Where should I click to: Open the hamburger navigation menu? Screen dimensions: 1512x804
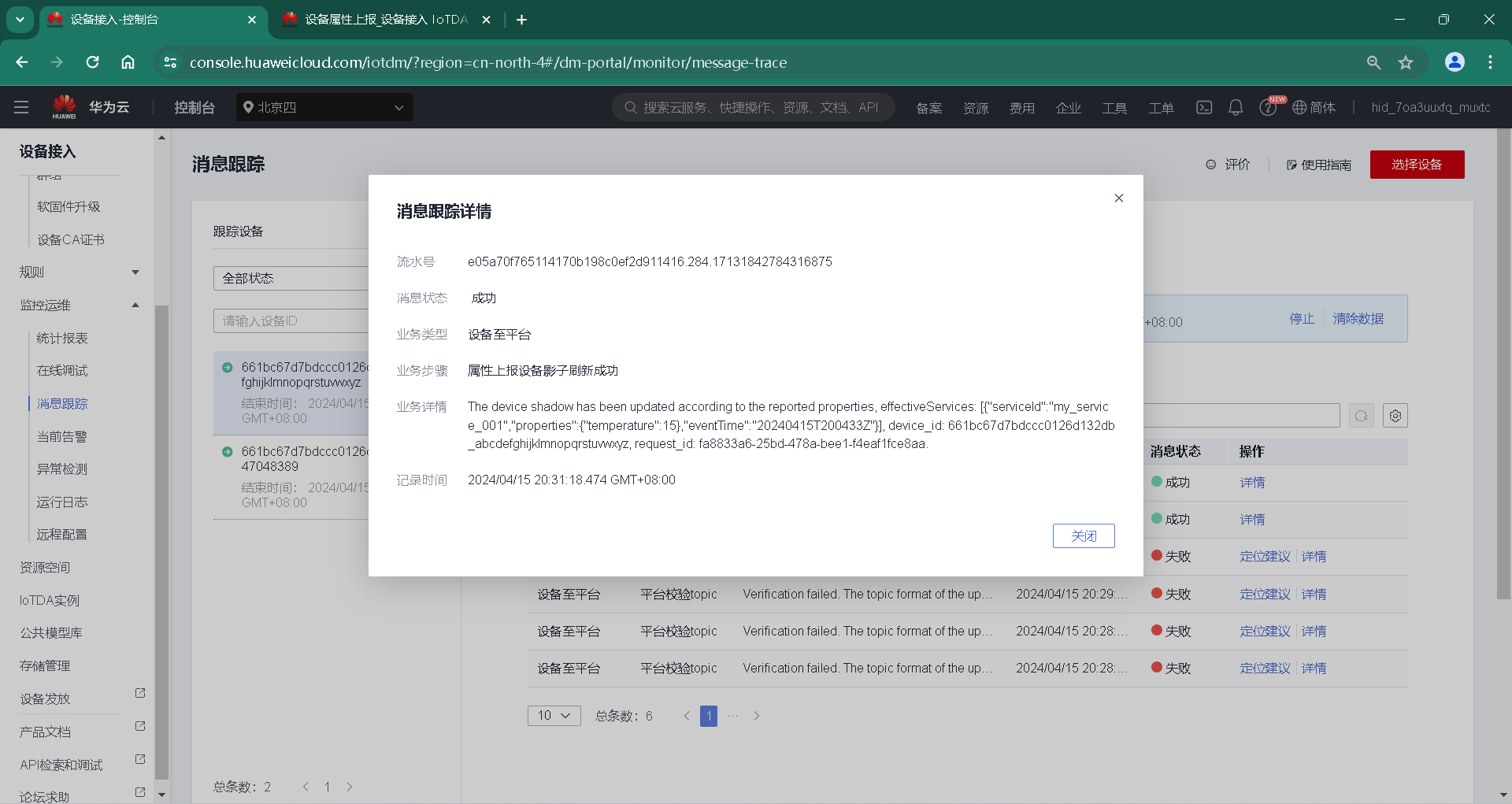click(x=21, y=107)
